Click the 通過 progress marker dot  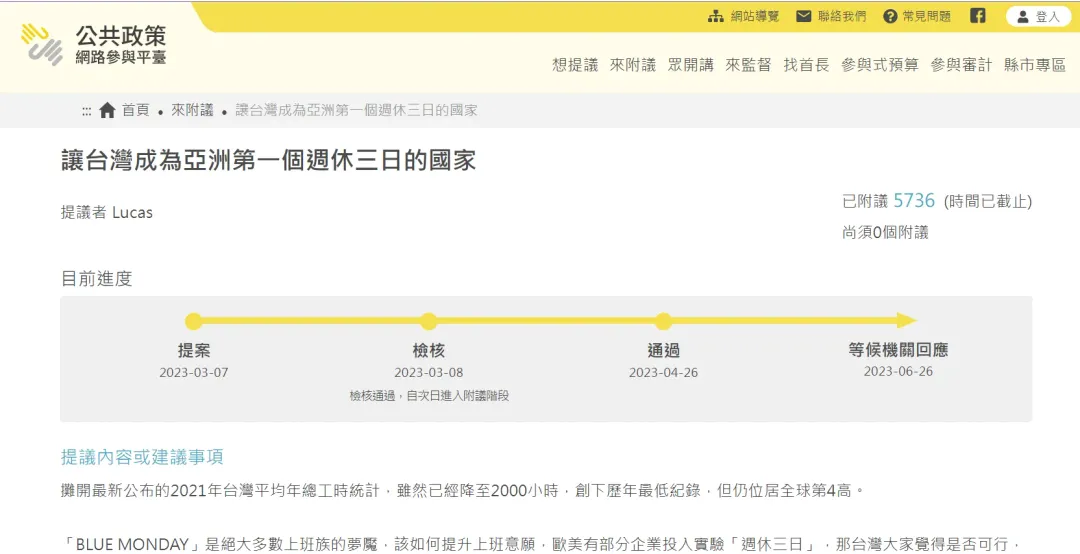663,321
